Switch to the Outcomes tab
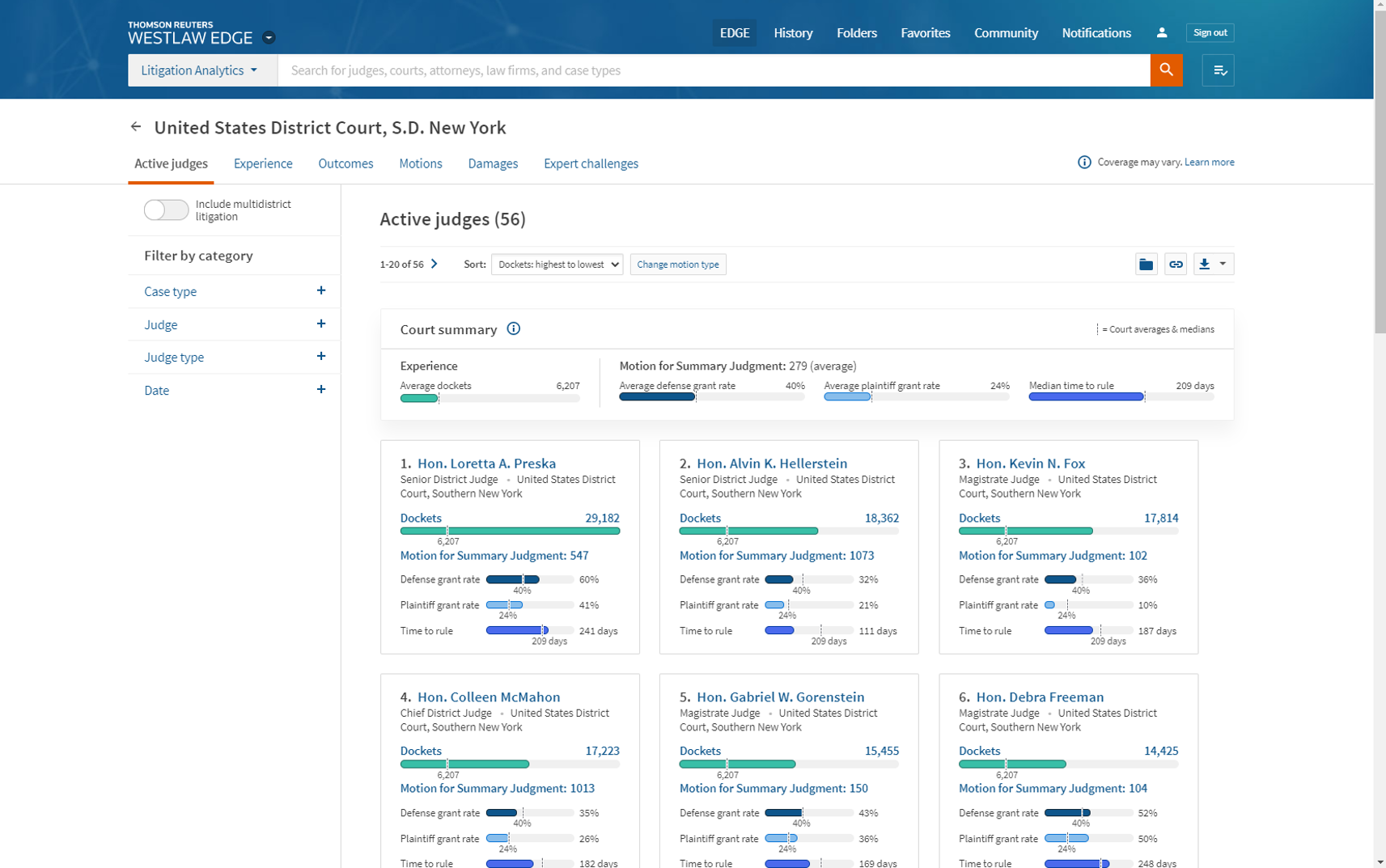1386x868 pixels. [x=345, y=163]
